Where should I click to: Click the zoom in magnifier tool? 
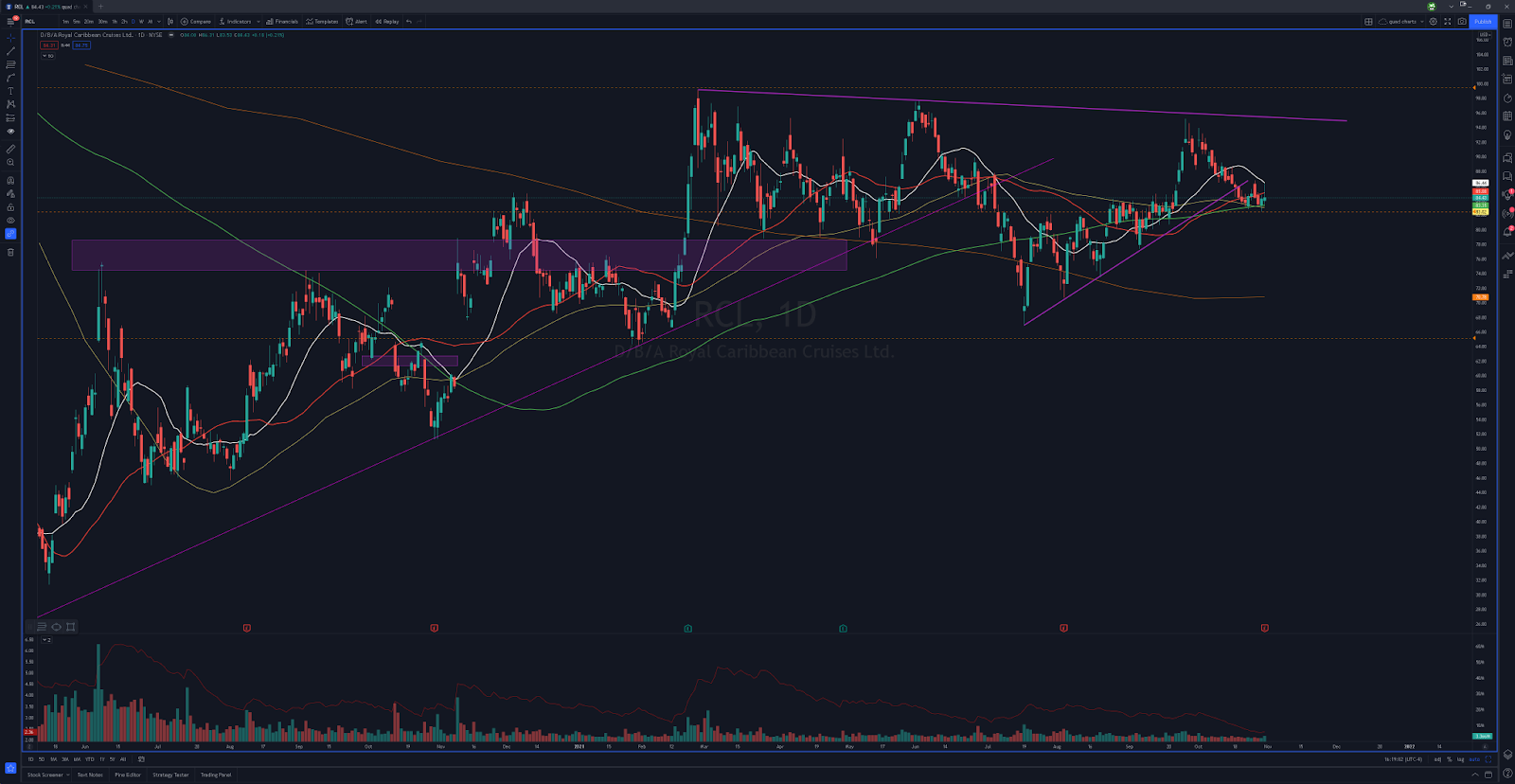[10, 162]
